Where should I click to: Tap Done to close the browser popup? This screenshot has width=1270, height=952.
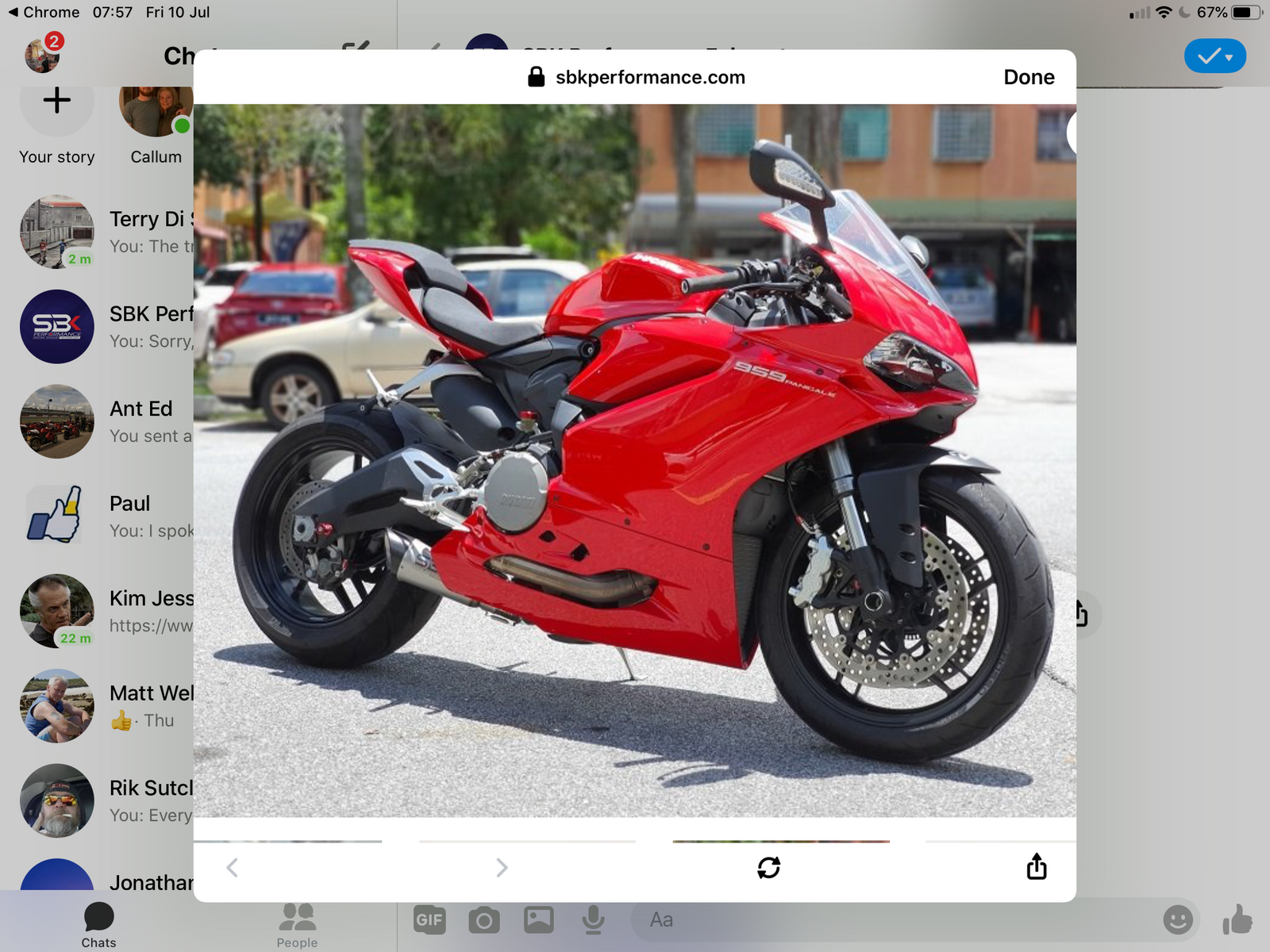[x=1029, y=77]
